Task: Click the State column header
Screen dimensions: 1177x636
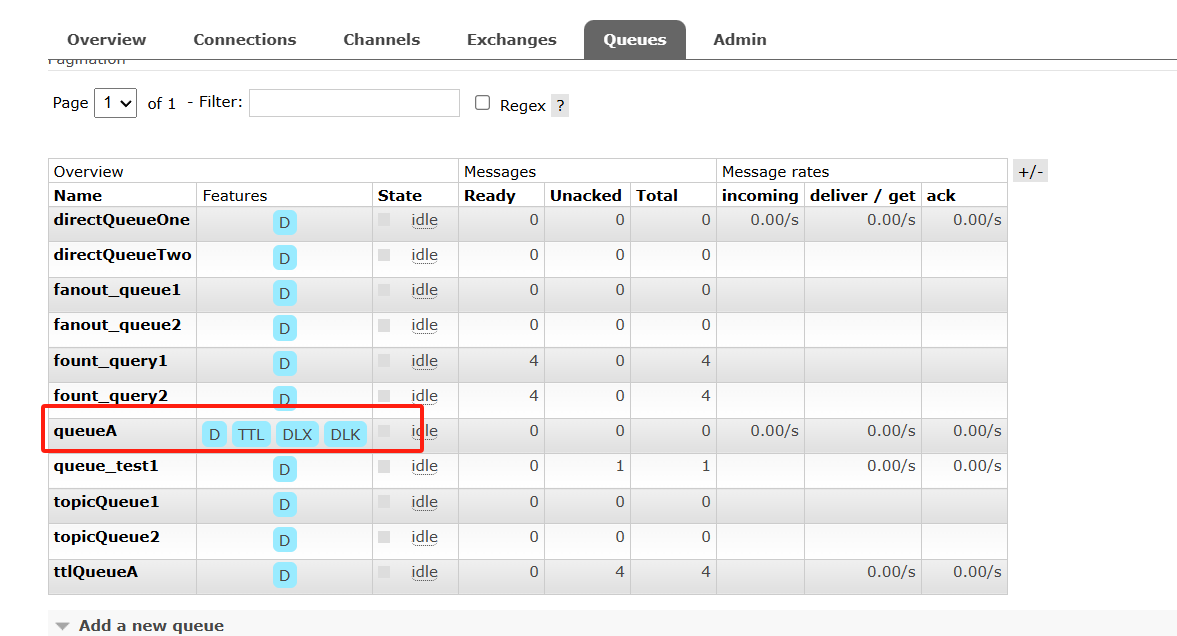Action: point(400,196)
